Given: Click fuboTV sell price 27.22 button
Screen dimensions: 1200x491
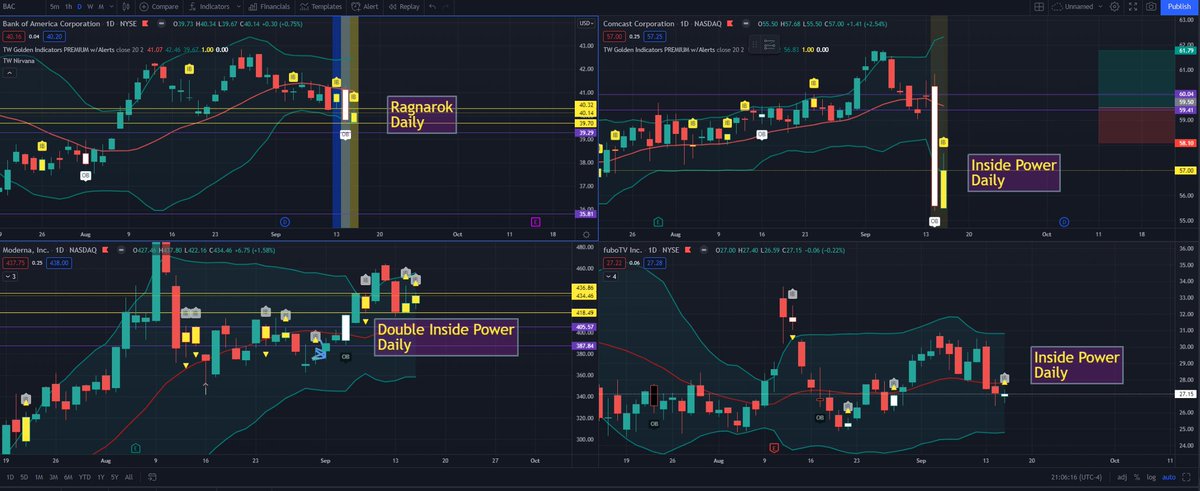Looking at the screenshot, I should coord(613,263).
